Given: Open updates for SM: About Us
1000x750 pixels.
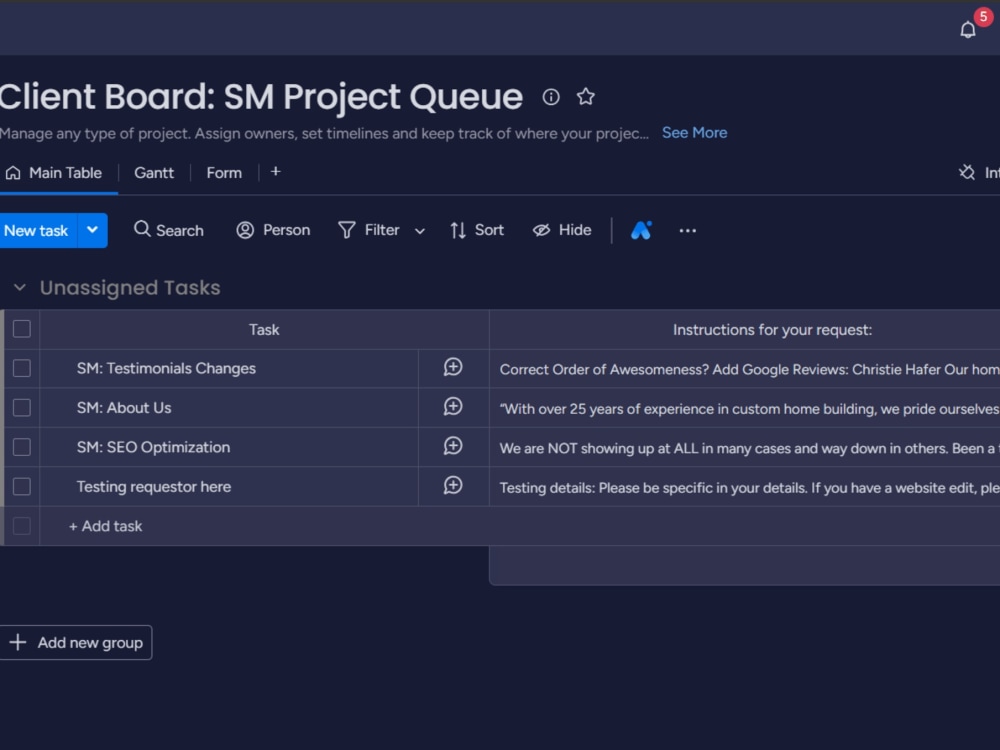Looking at the screenshot, I should coord(453,407).
